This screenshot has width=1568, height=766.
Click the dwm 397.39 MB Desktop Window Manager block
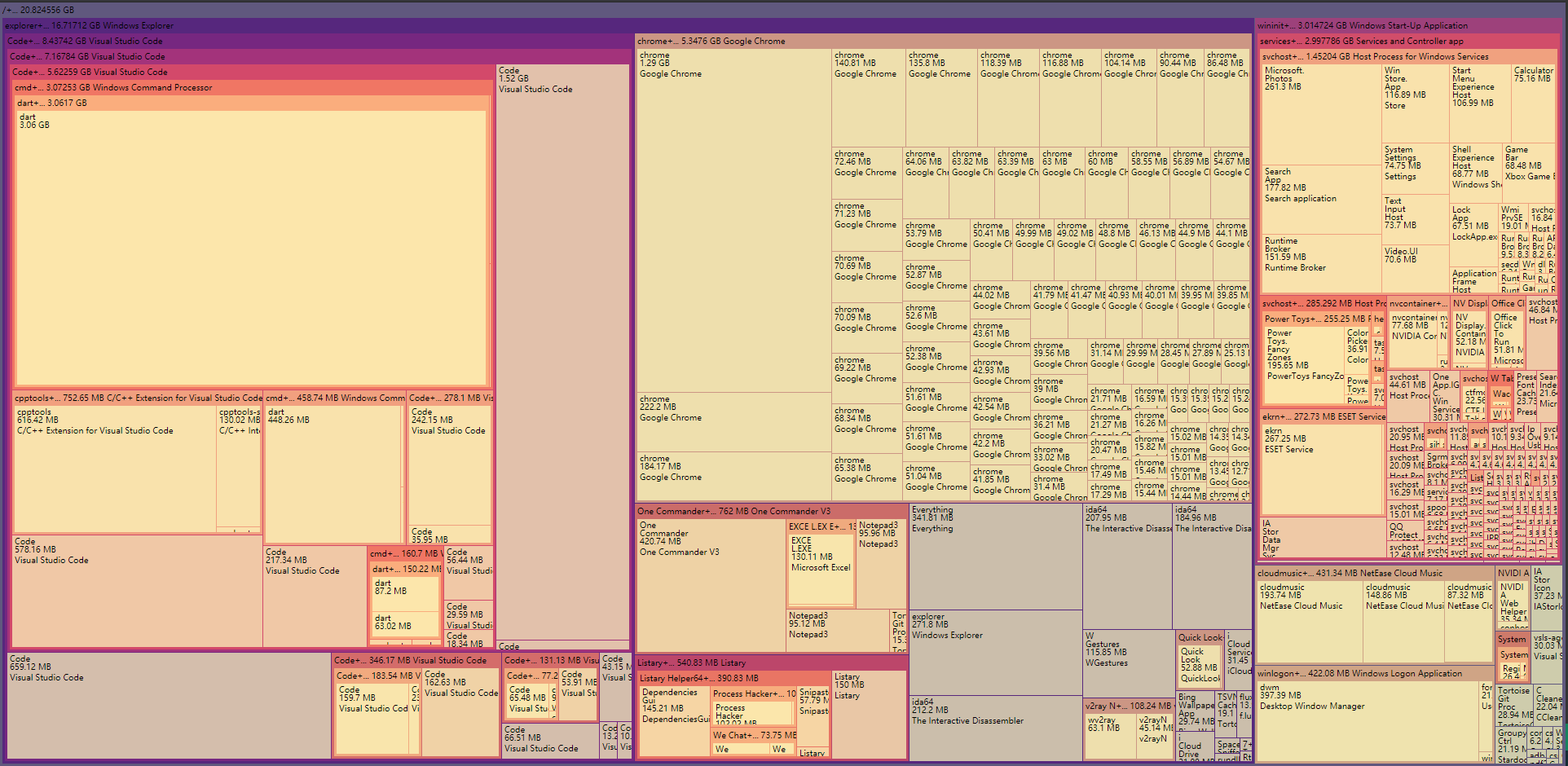coord(1367,720)
